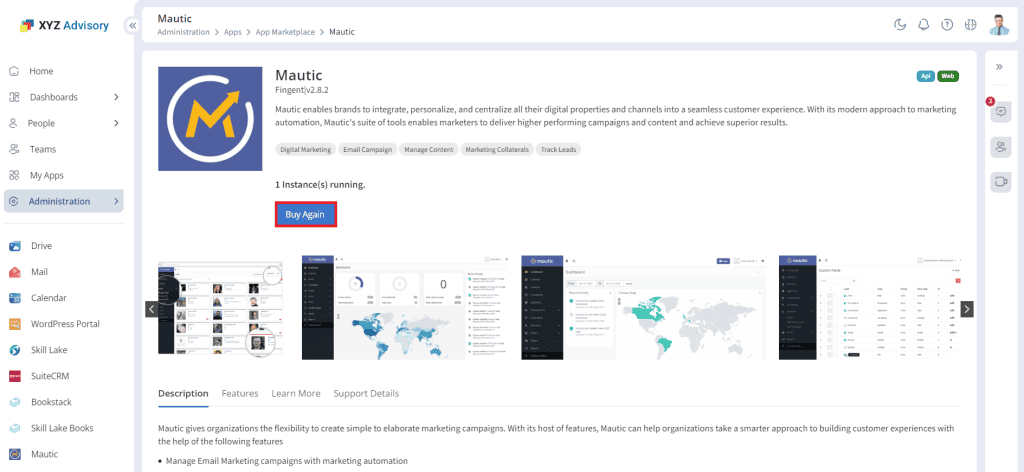Image resolution: width=1024 pixels, height=472 pixels.
Task: Open chat messages icon with red badge
Action: (1000, 112)
